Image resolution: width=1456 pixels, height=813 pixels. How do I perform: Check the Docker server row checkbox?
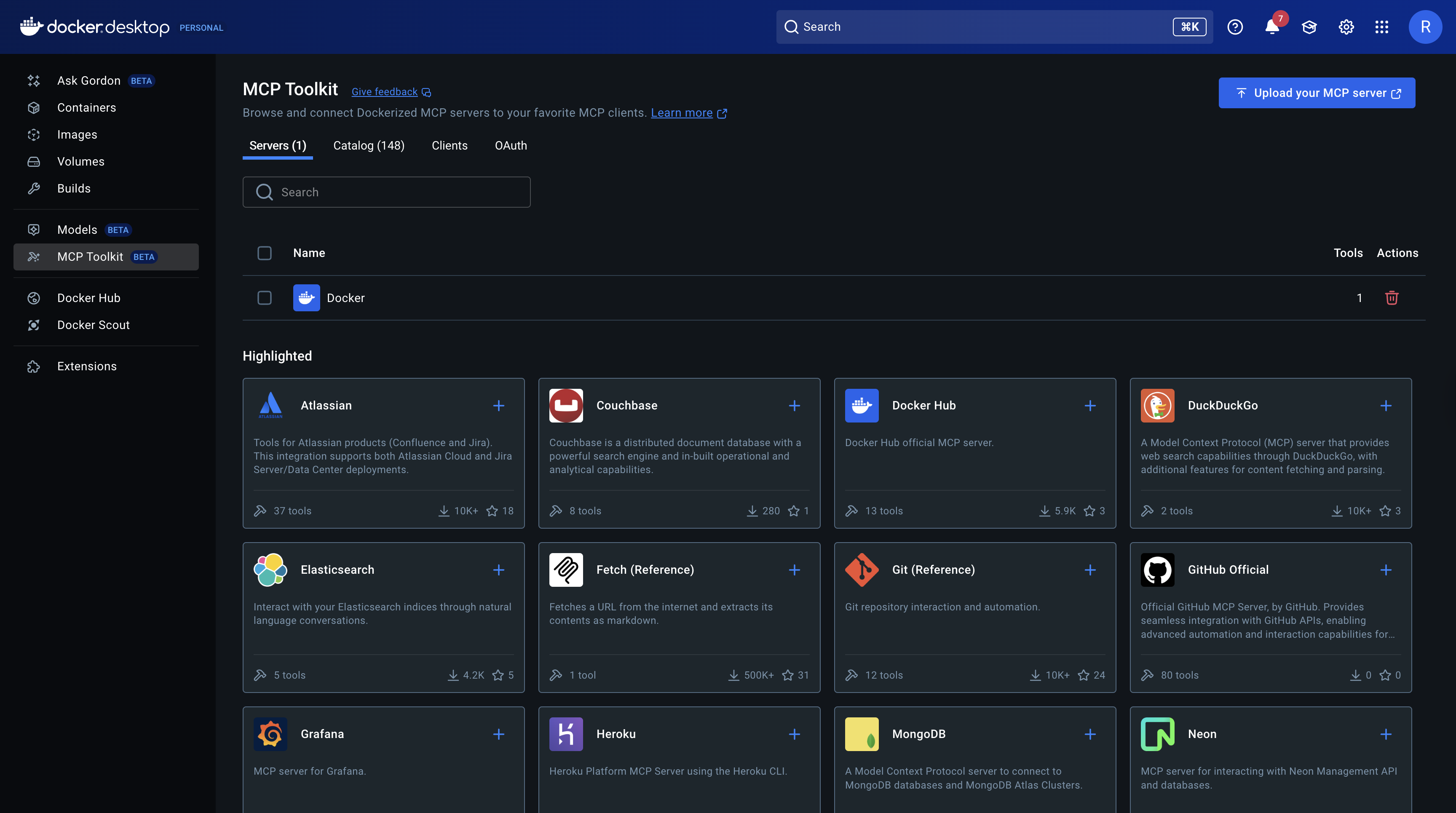(264, 298)
